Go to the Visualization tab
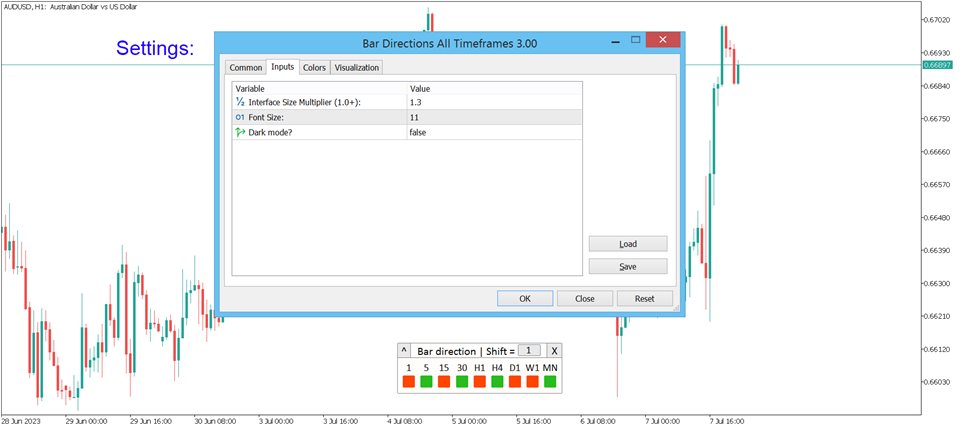 coord(357,68)
